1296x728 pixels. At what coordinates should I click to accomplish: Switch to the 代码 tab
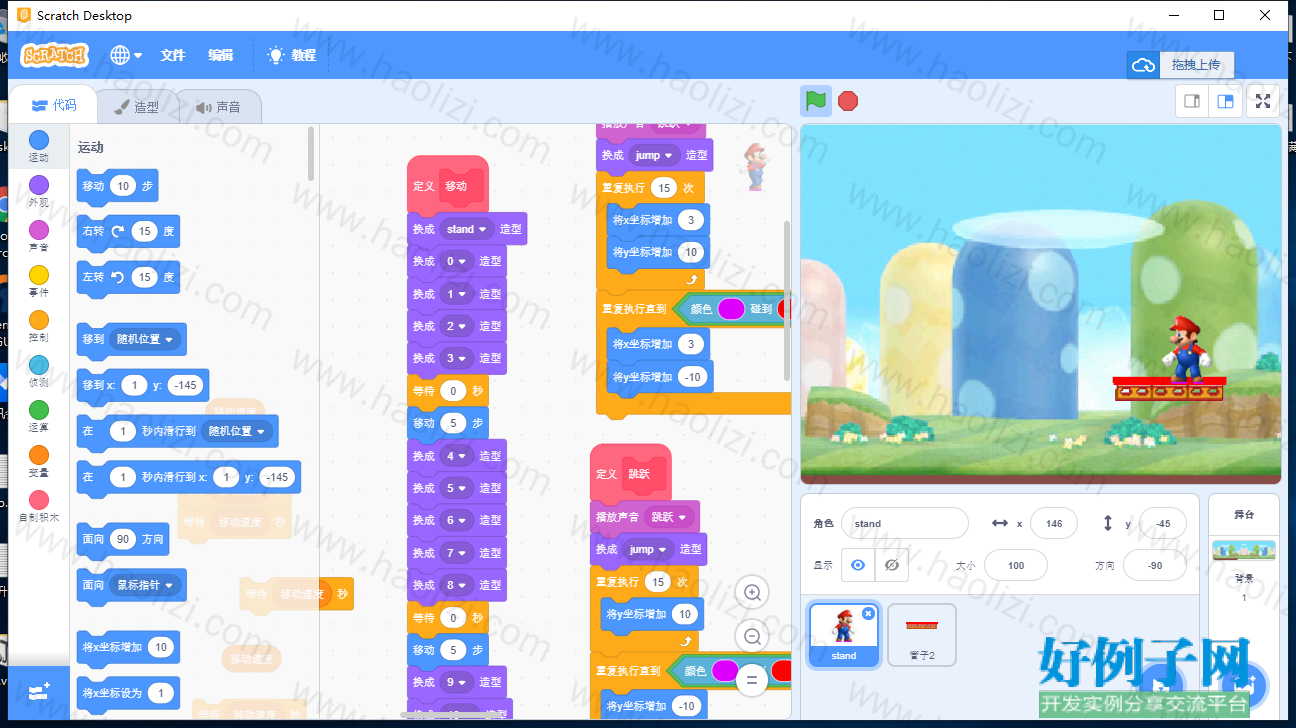[54, 105]
